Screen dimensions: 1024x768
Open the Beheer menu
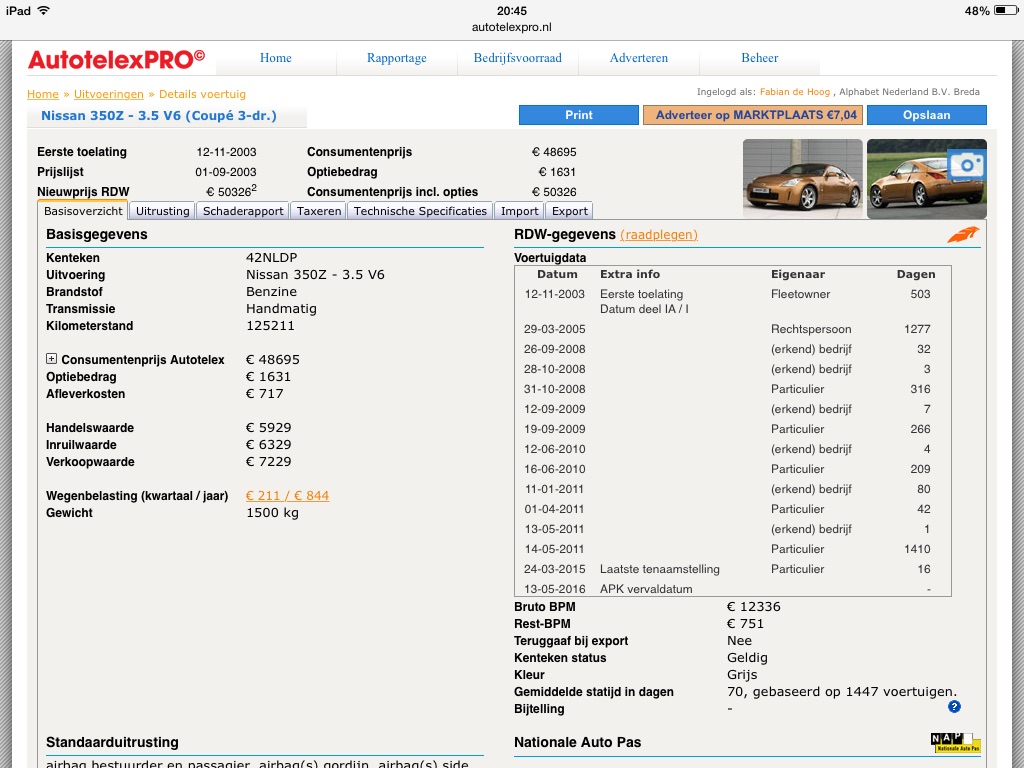click(x=760, y=58)
